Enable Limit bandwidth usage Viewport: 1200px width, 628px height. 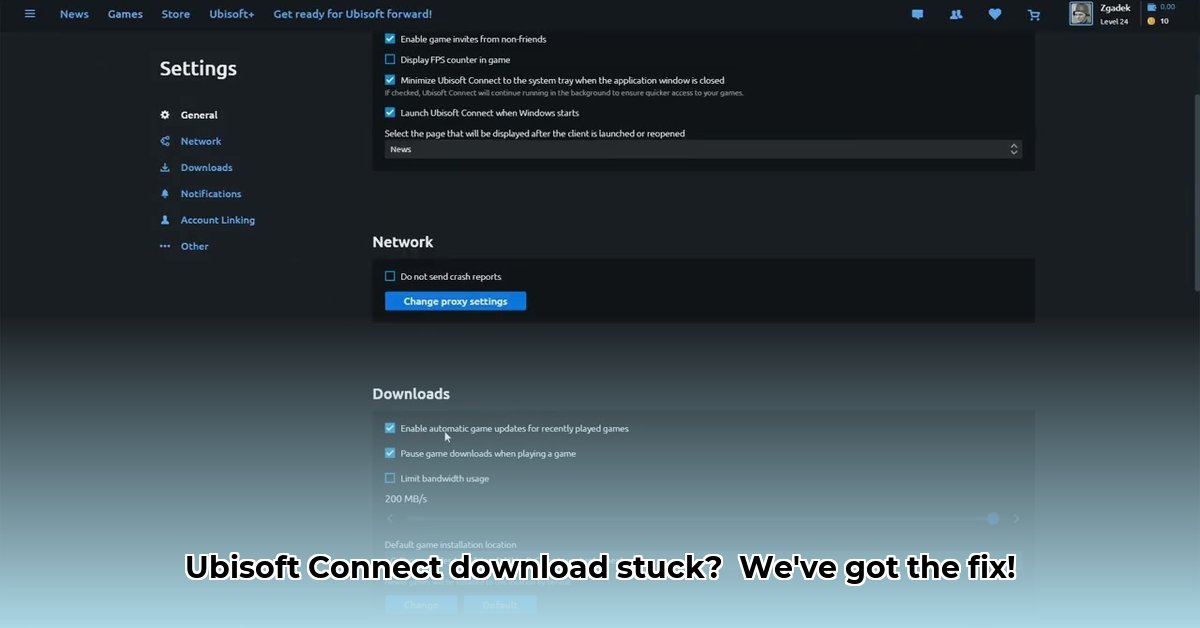(x=389, y=478)
